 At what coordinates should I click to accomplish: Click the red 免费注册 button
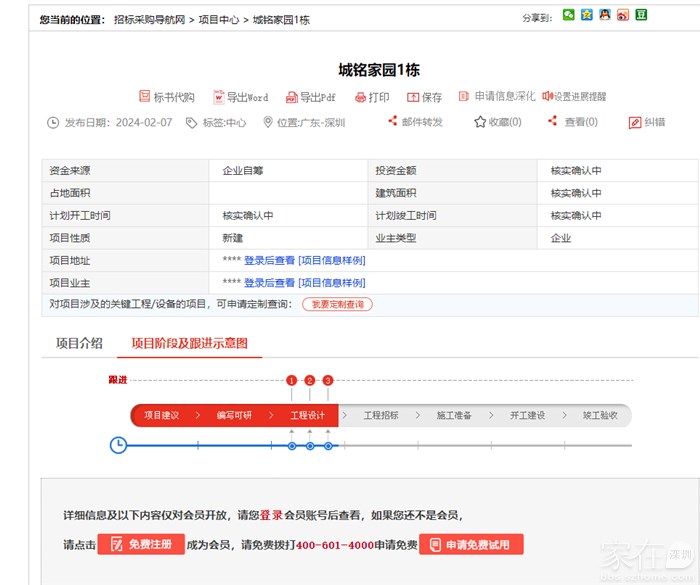pos(141,545)
